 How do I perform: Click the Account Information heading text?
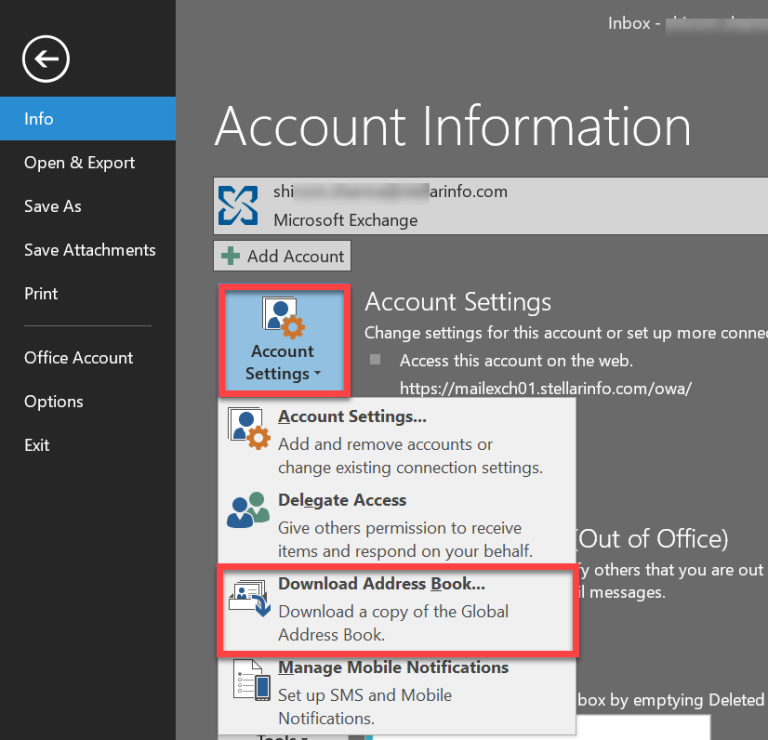coord(453,126)
